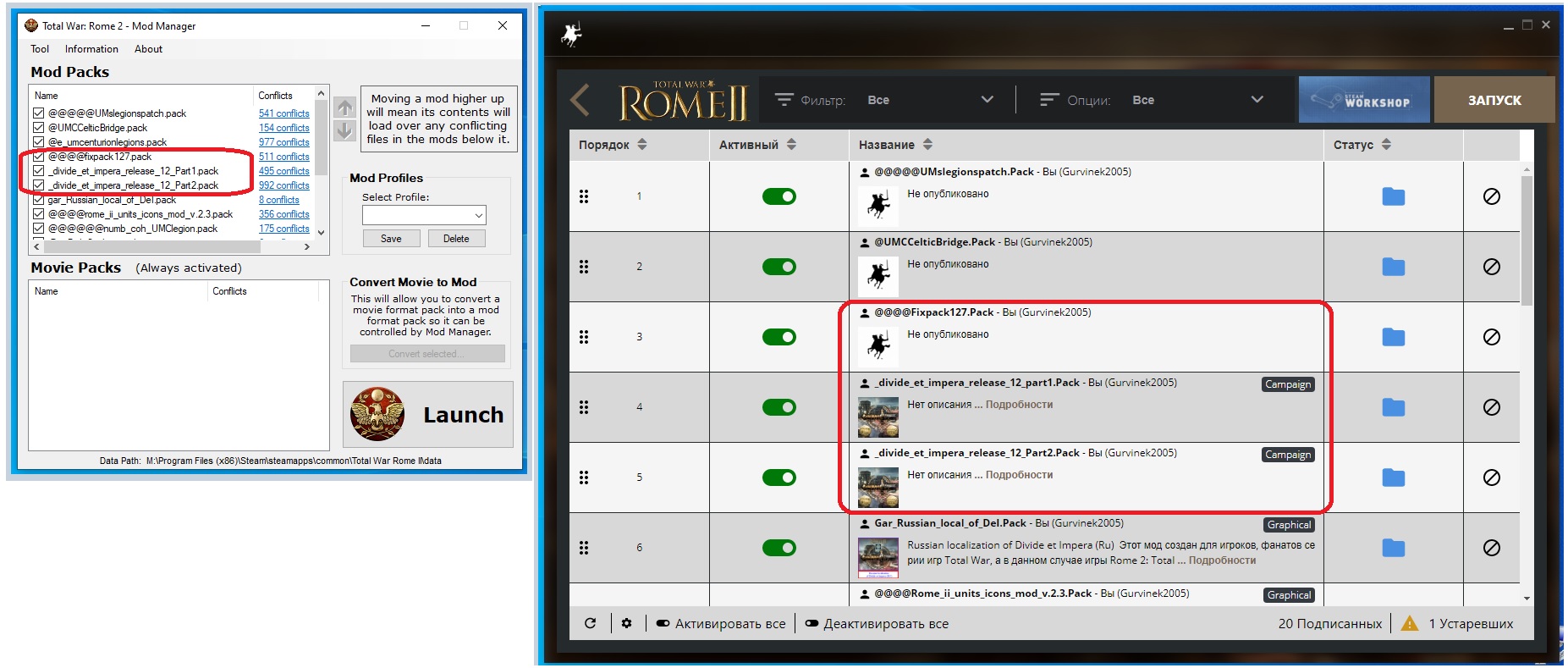Open the About menu
The image size is (1568, 668).
coord(148,49)
